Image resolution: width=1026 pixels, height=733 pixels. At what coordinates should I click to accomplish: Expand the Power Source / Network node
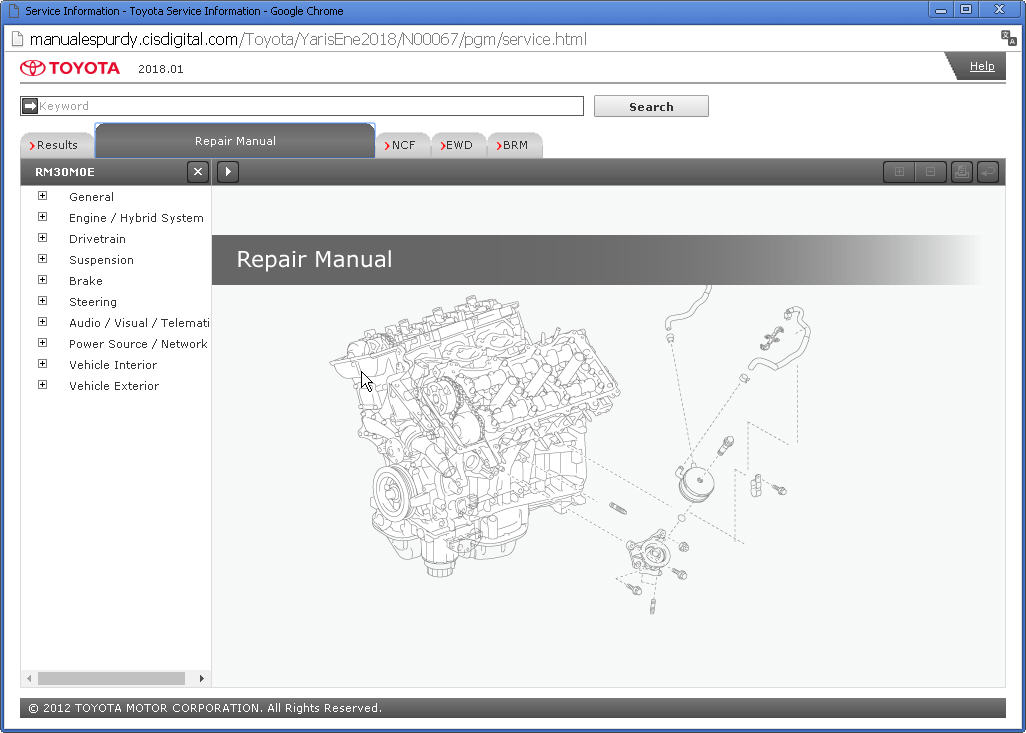43,342
